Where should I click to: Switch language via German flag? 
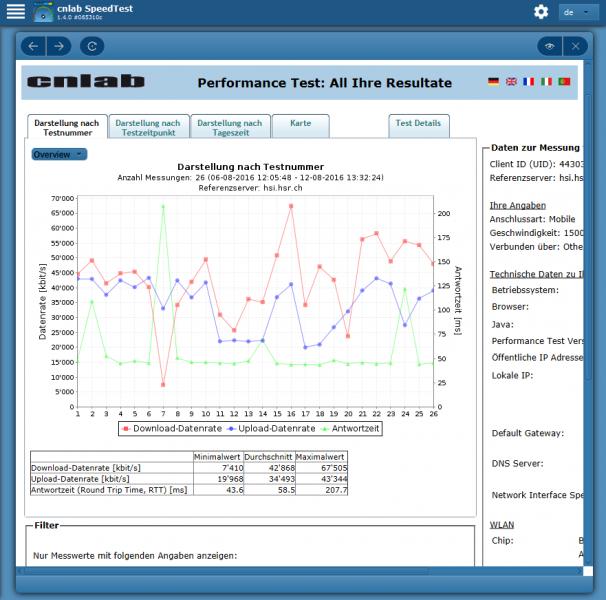point(494,82)
